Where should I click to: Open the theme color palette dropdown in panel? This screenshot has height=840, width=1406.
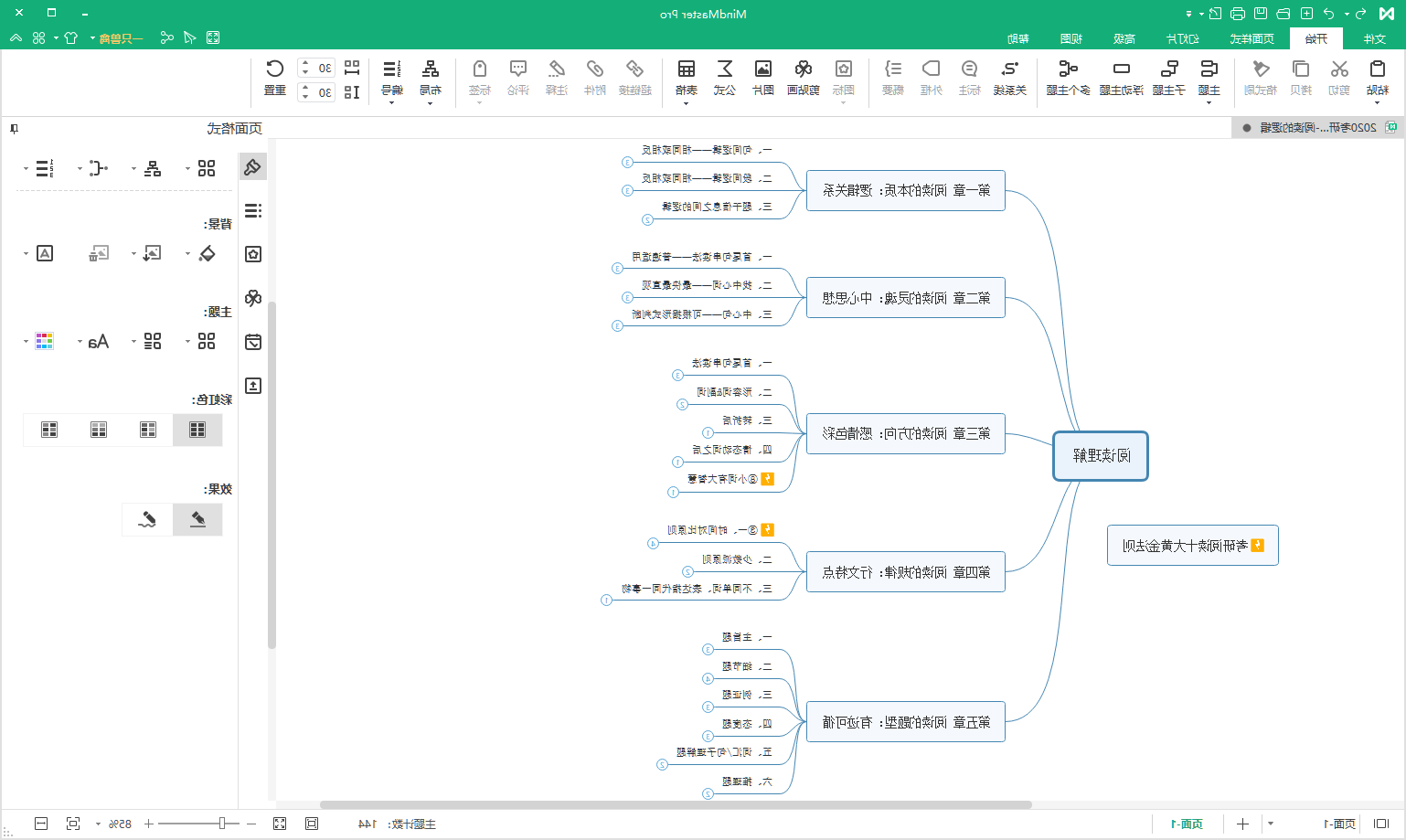pos(26,342)
